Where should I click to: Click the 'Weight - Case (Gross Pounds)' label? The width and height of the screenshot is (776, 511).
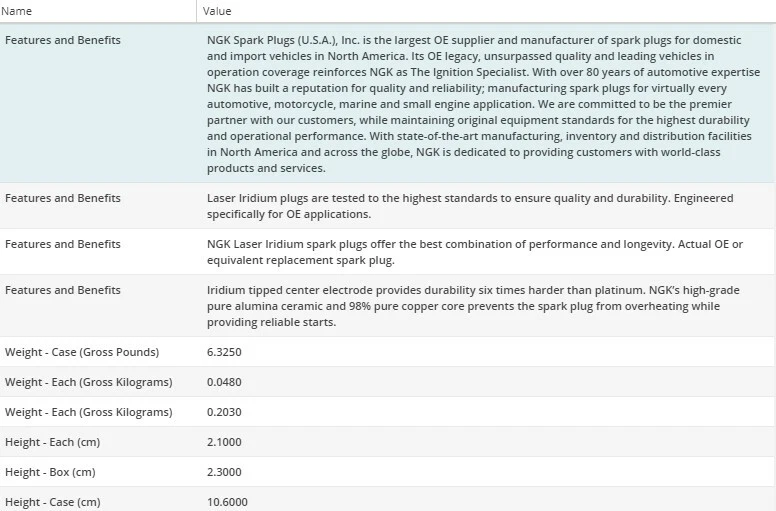click(82, 352)
